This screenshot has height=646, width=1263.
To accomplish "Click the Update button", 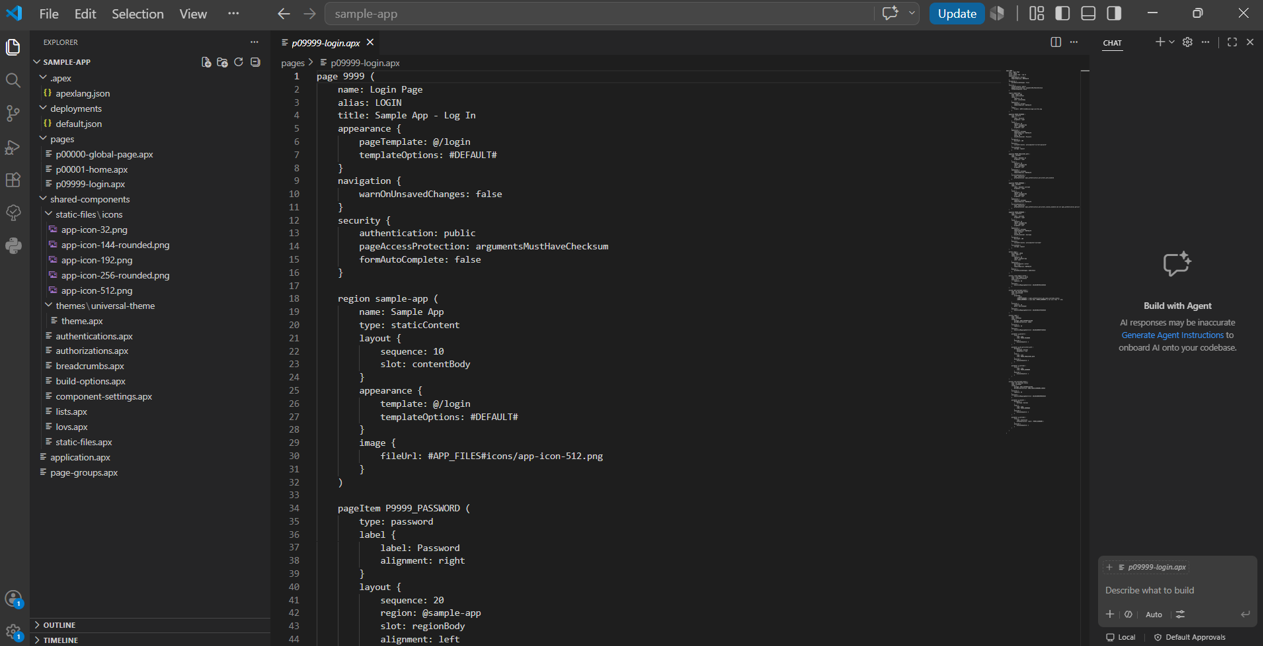I will [956, 14].
